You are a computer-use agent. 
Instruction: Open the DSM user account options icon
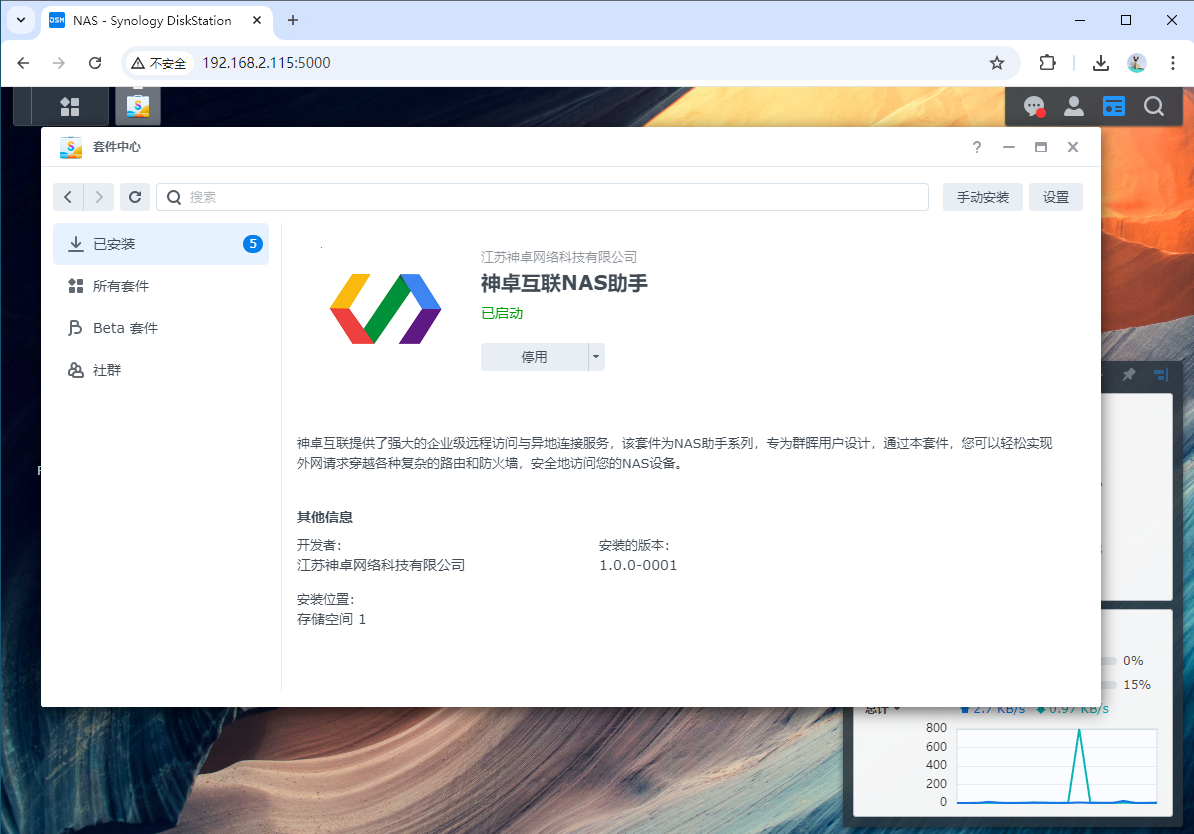point(1073,106)
